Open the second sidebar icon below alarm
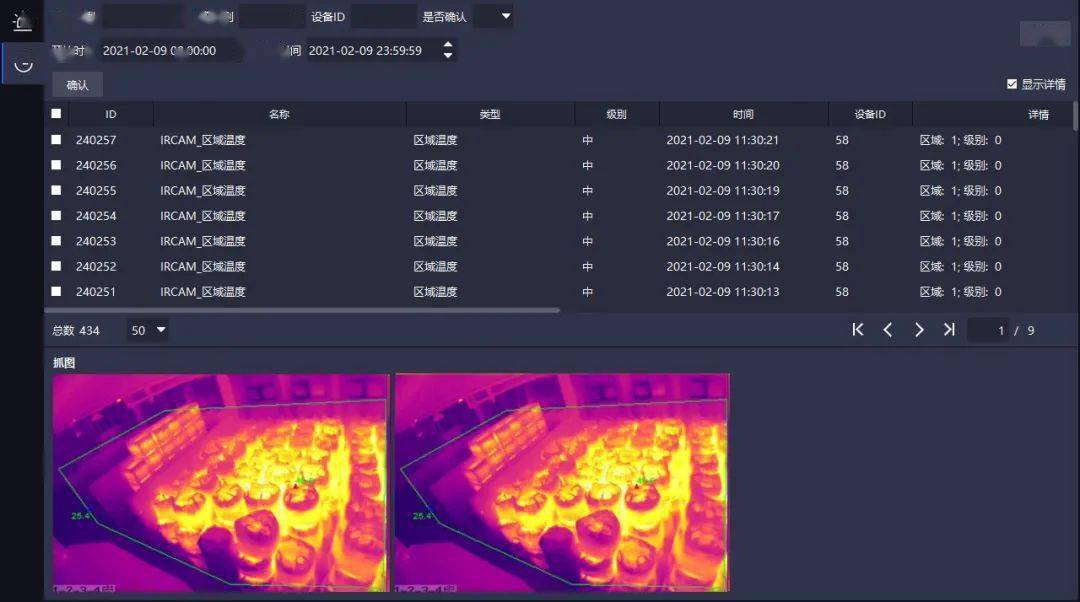 pyautogui.click(x=23, y=64)
